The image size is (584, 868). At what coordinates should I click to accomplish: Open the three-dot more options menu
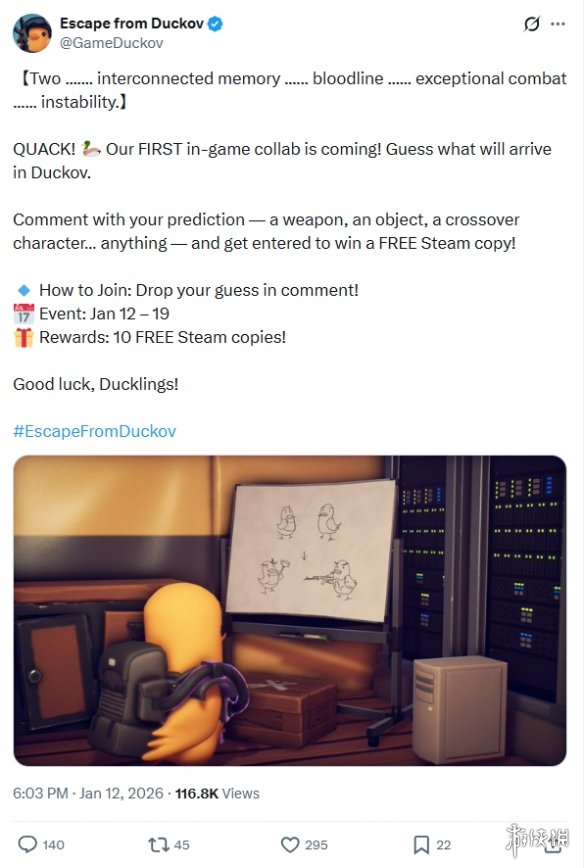[x=558, y=24]
